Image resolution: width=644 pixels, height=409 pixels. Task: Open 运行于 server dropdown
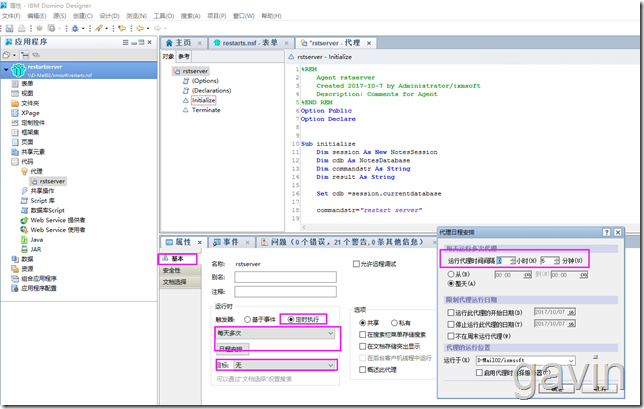(525, 360)
